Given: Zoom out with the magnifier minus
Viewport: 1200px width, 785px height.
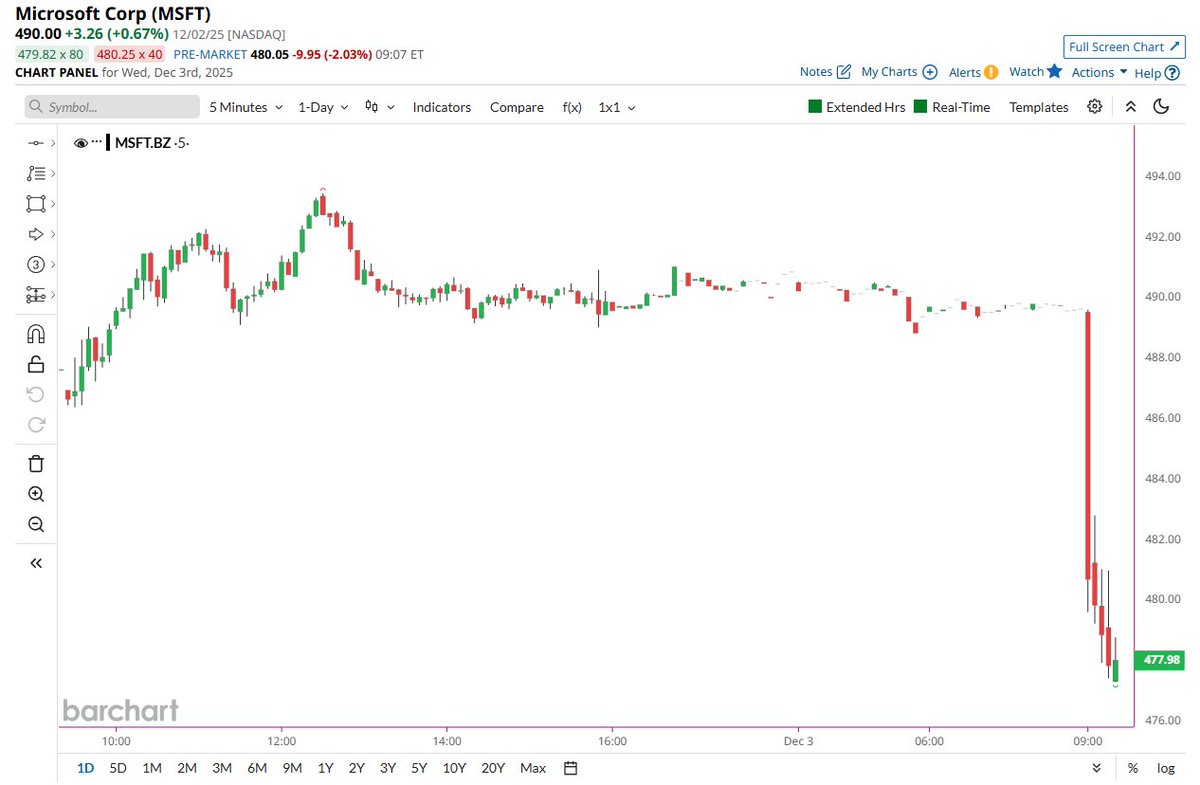Looking at the screenshot, I should [x=36, y=524].
